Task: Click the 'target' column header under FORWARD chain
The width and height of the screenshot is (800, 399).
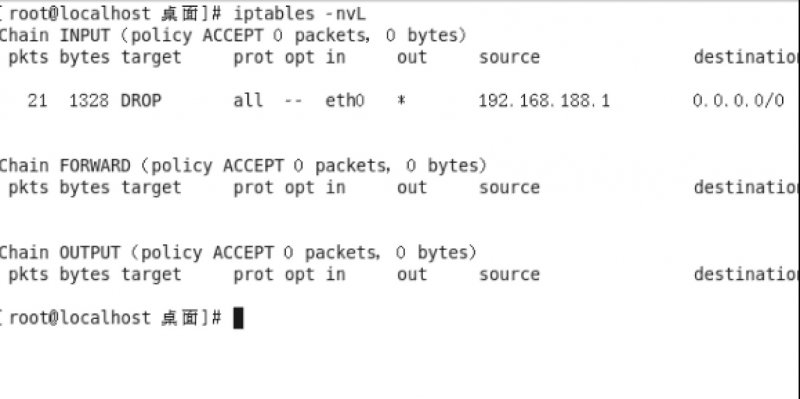Action: click(151, 188)
